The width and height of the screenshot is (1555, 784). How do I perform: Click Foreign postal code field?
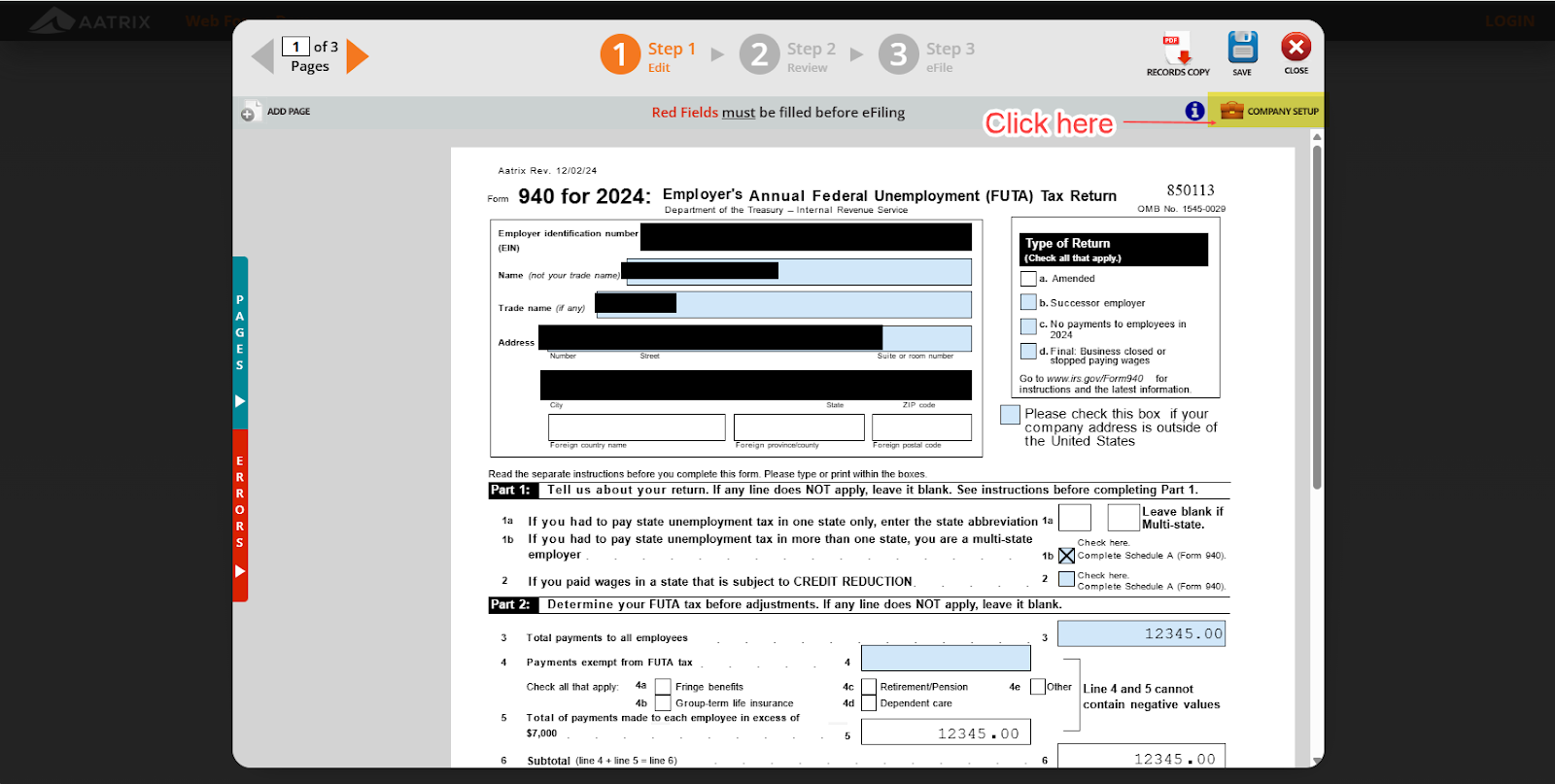[921, 427]
